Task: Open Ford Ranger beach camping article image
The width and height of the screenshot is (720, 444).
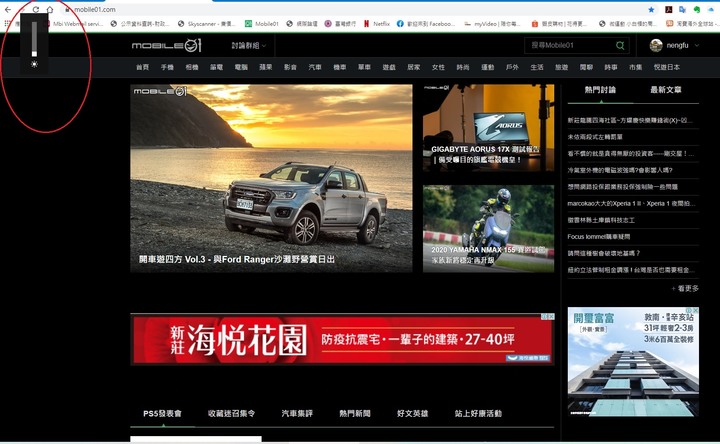Action: click(x=271, y=178)
